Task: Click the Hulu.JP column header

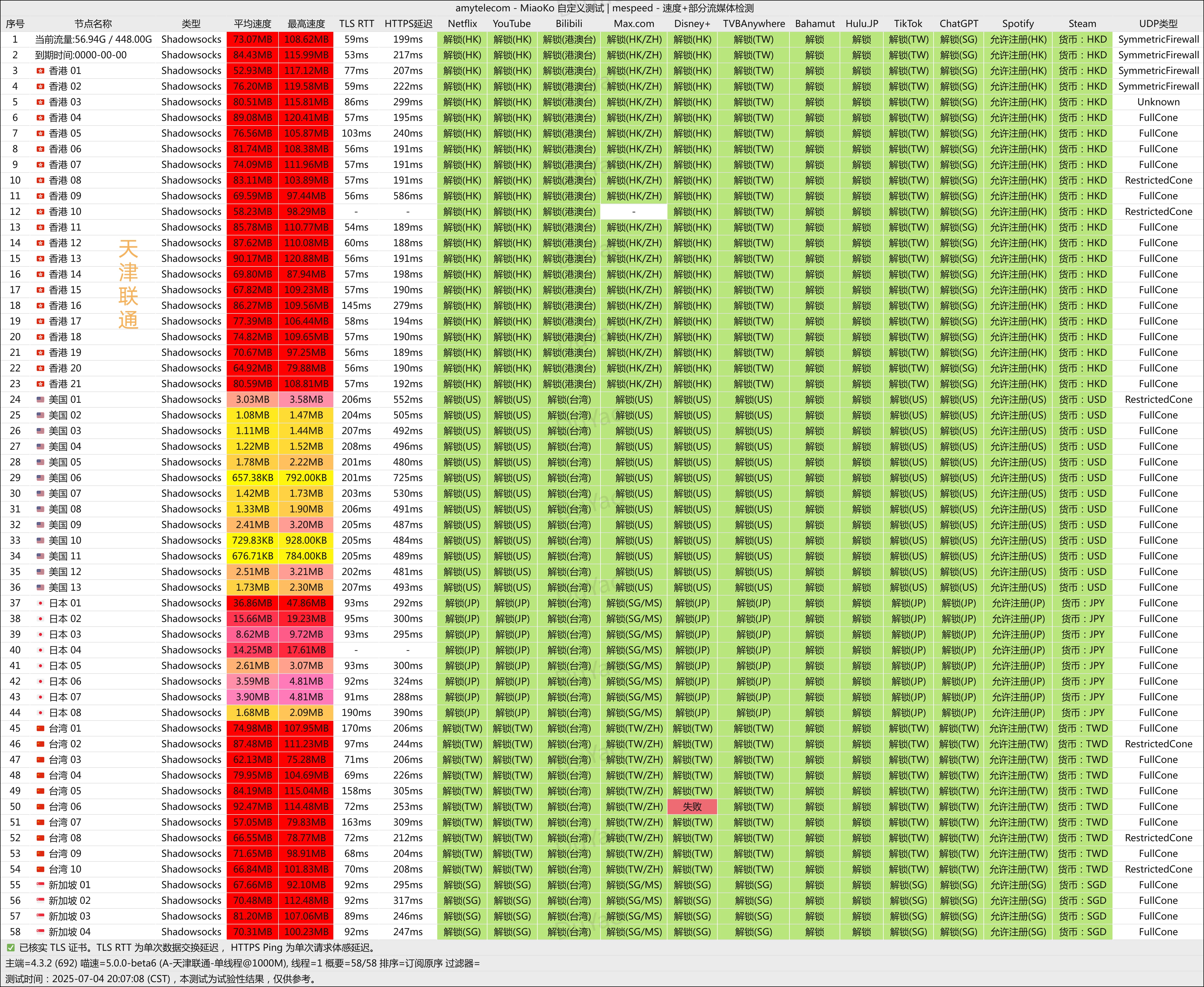Action: [x=862, y=24]
